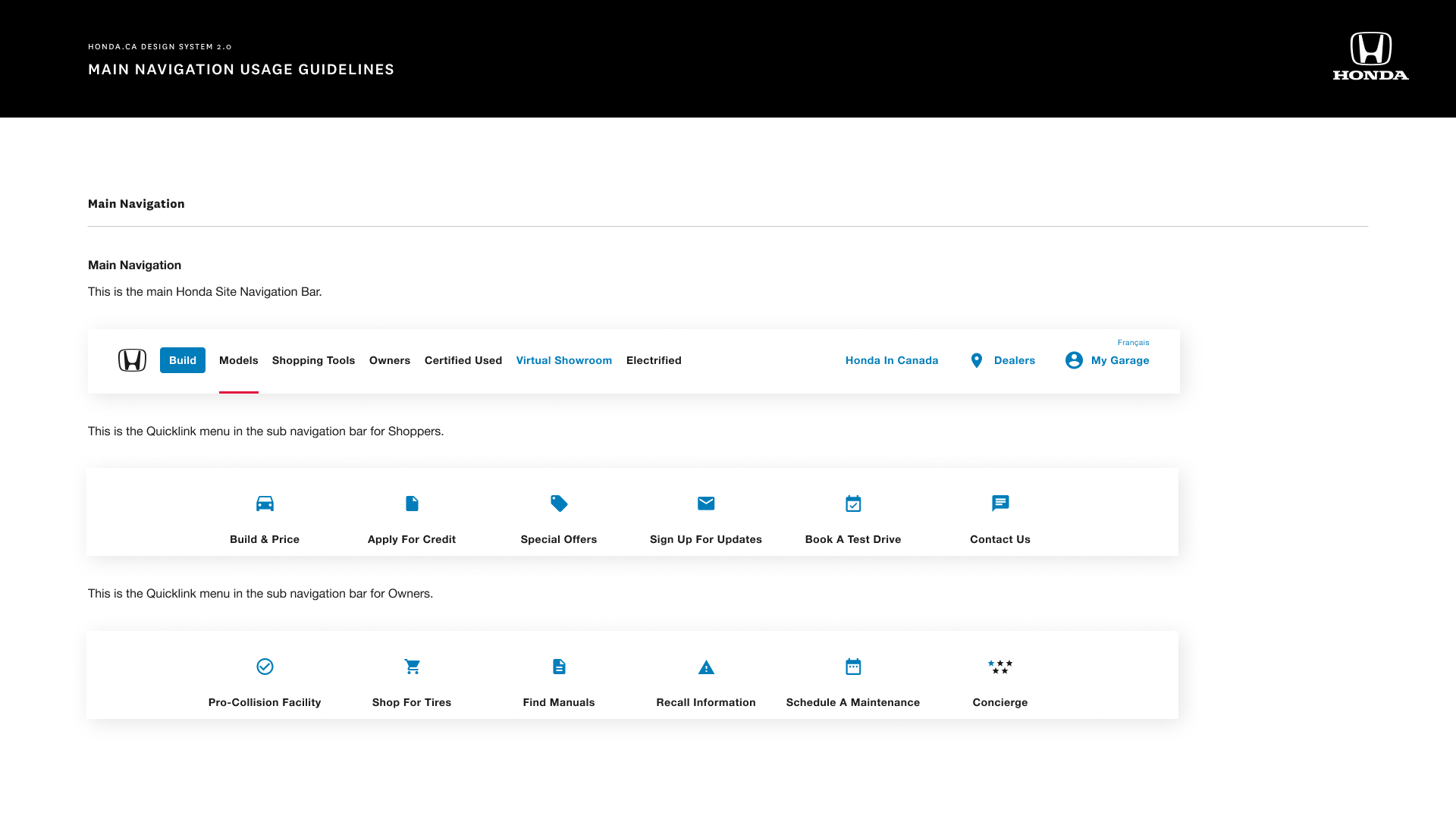Screen dimensions: 1456x819
Task: Click the Shop For Tires label
Action: 412,702
